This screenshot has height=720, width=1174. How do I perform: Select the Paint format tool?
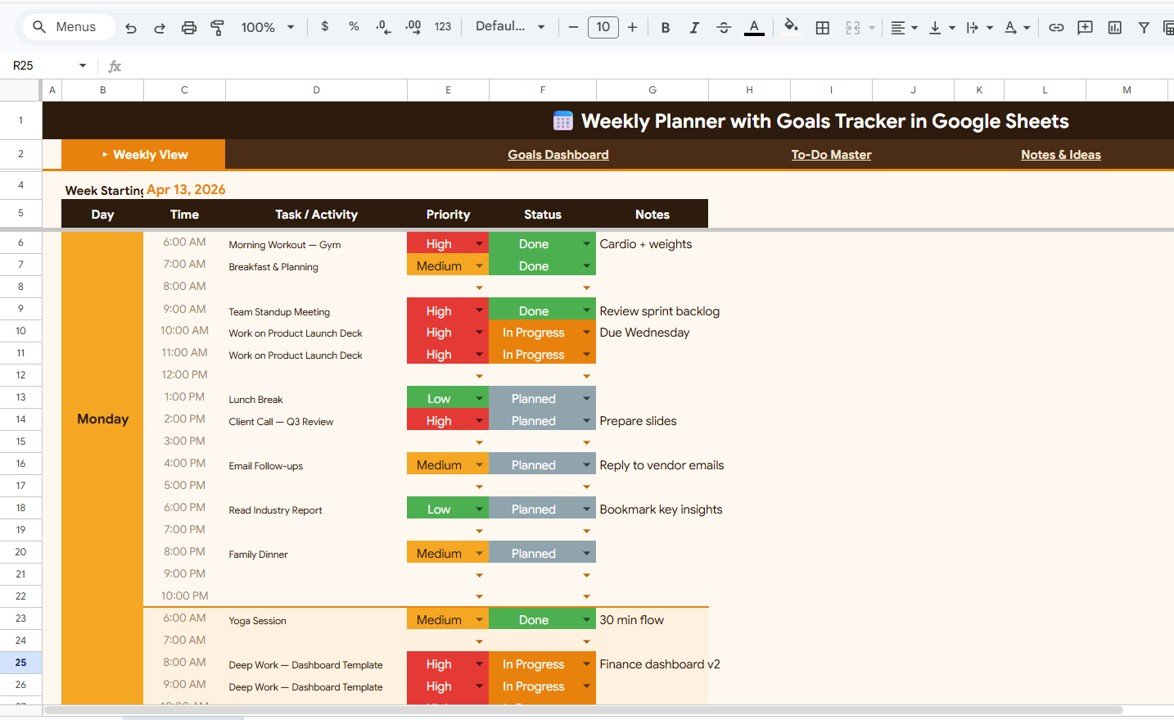coord(217,28)
